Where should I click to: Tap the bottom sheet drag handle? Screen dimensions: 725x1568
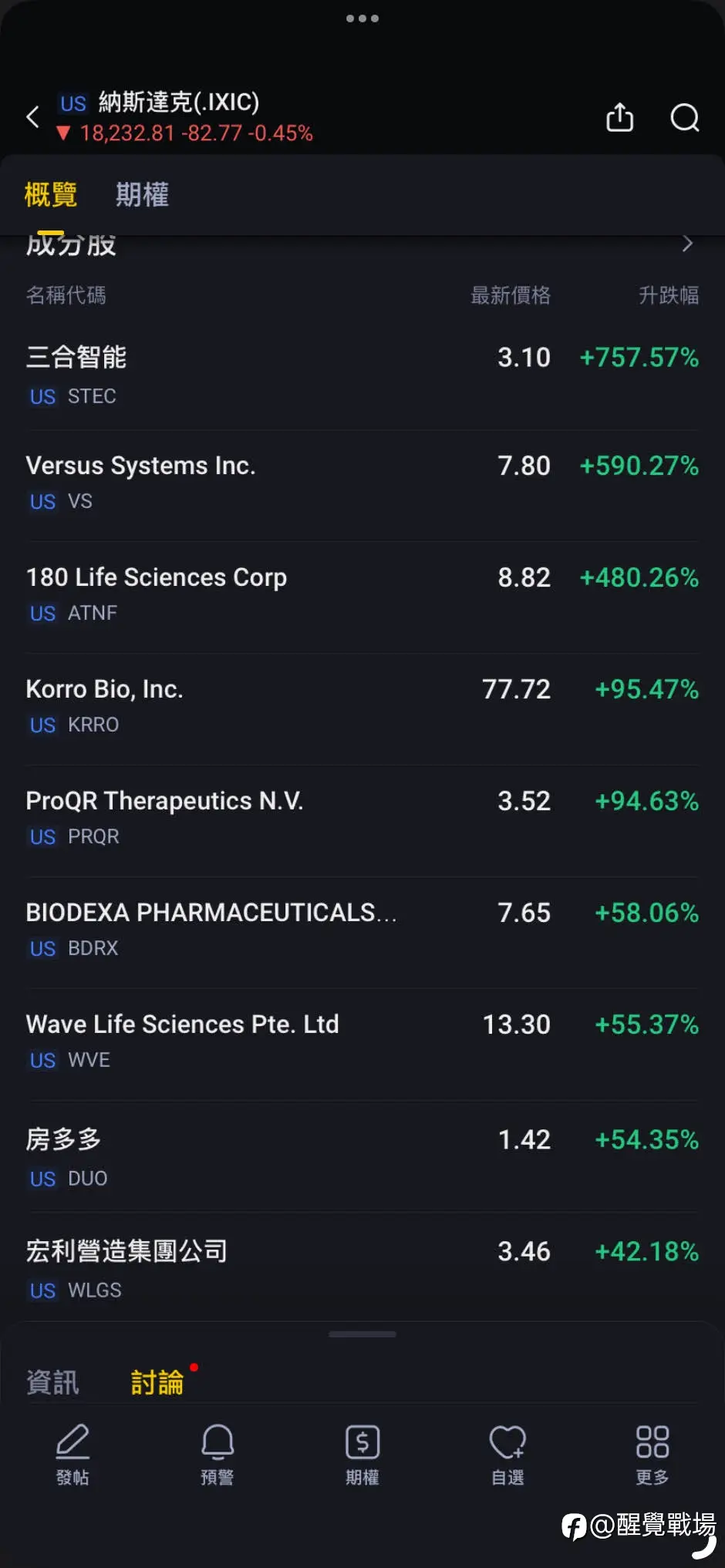pos(362,1334)
